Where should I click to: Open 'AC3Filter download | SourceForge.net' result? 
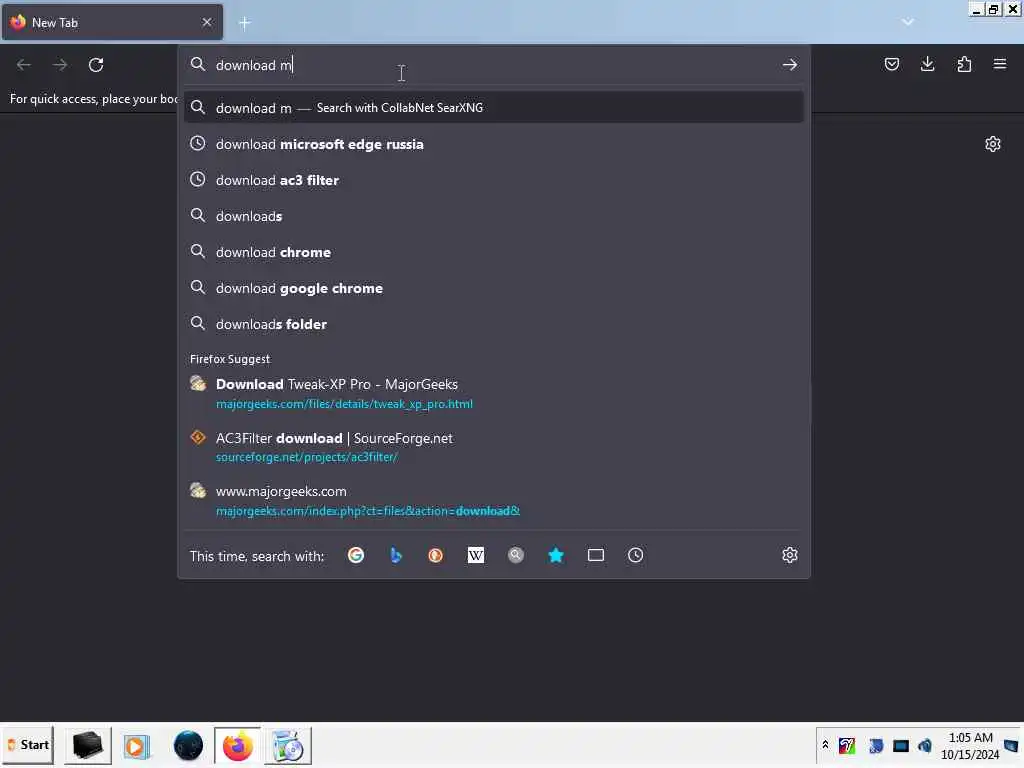[494, 447]
